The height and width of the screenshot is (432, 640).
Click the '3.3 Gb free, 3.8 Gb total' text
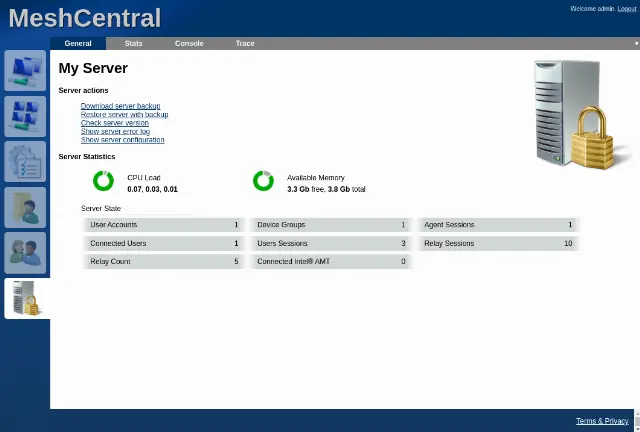(326, 189)
